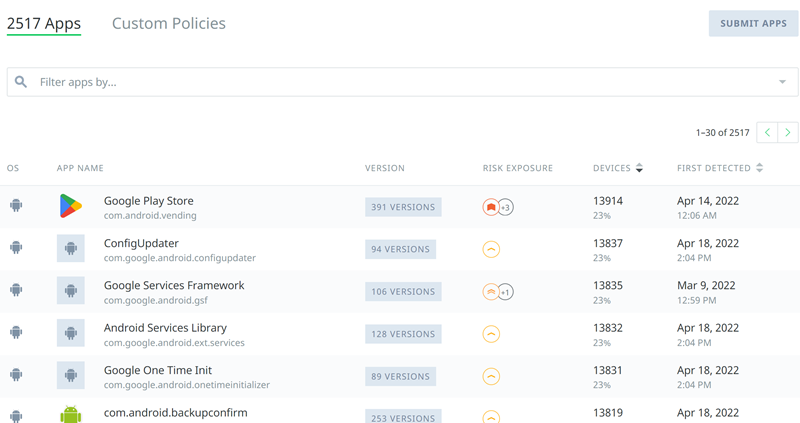Click Android OS icon in ConfigUpdater row
The image size is (800, 423).
point(16,248)
